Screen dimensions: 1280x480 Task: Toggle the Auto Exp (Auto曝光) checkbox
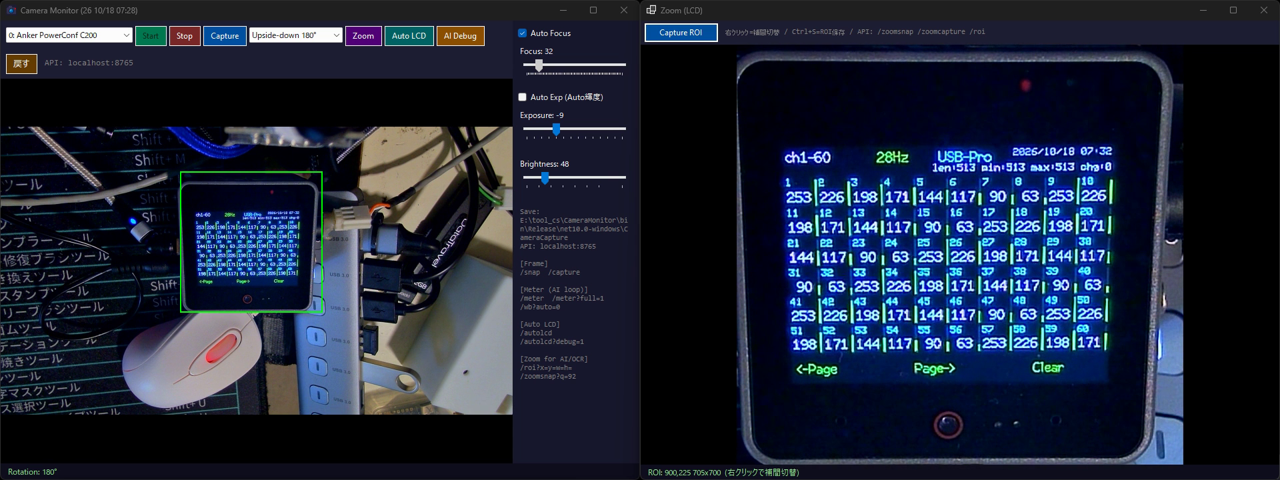point(522,97)
